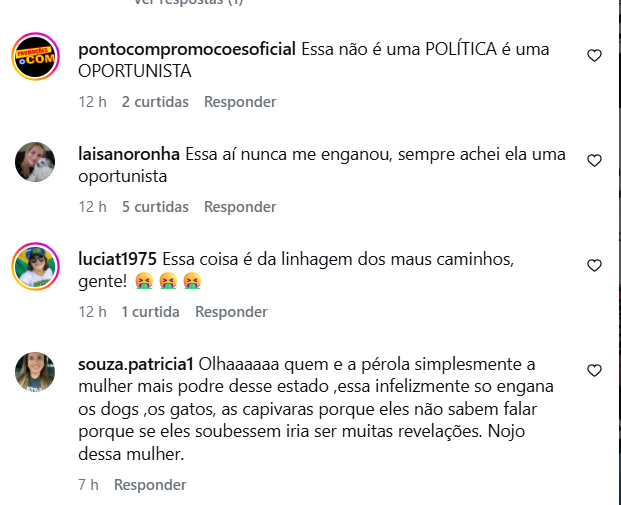Open the "1 curtida" likes count
The height and width of the screenshot is (505, 621).
(x=150, y=312)
